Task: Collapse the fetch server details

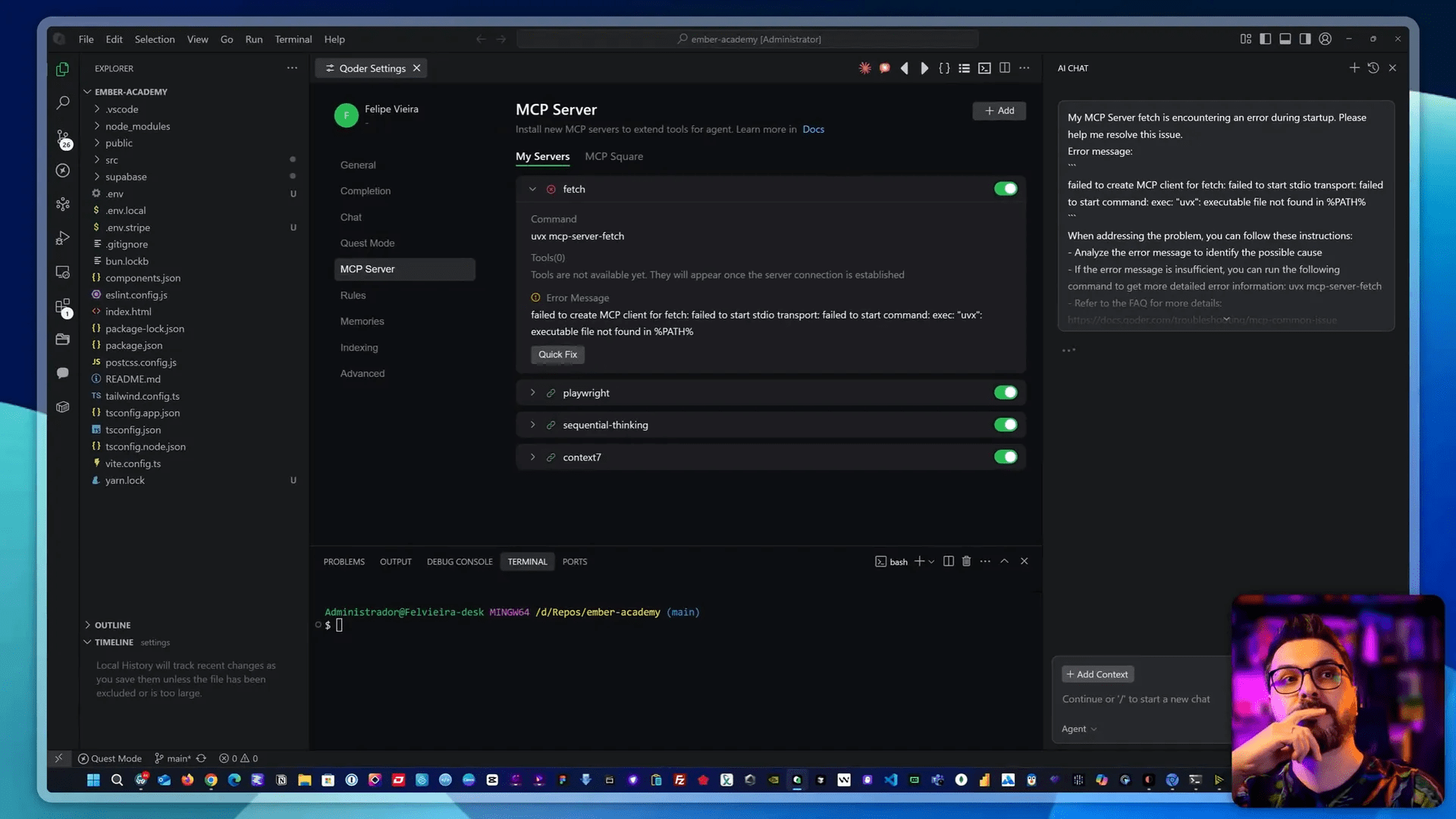Action: [532, 189]
